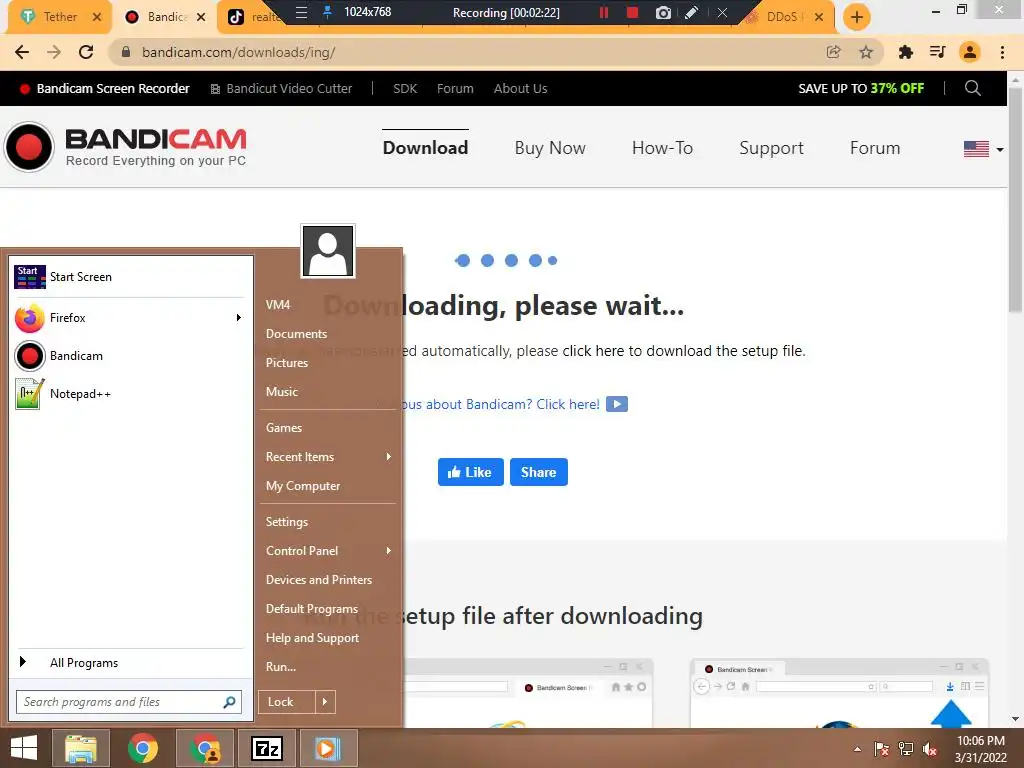Go back to the previous page in Chrome
Image resolution: width=1024 pixels, height=768 pixels.
(x=22, y=52)
